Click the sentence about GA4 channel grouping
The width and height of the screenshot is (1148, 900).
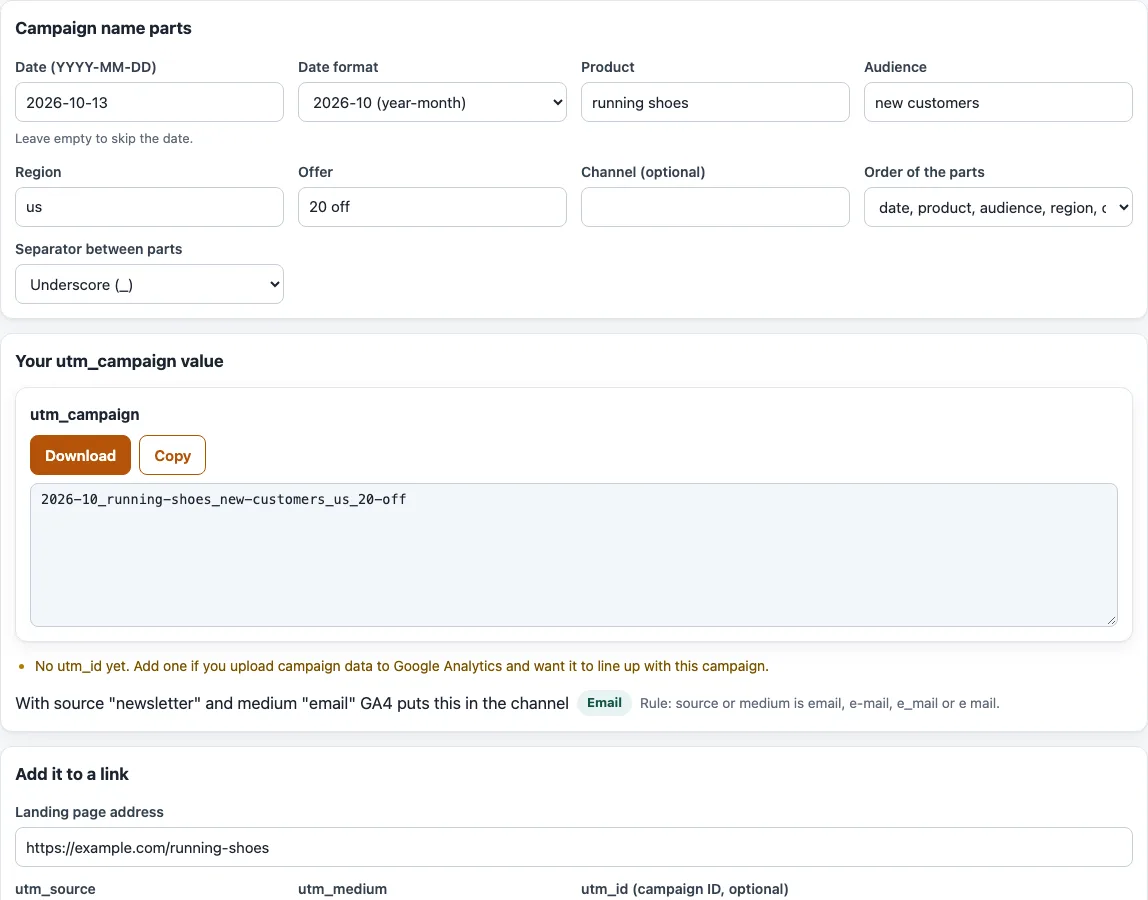[x=292, y=703]
